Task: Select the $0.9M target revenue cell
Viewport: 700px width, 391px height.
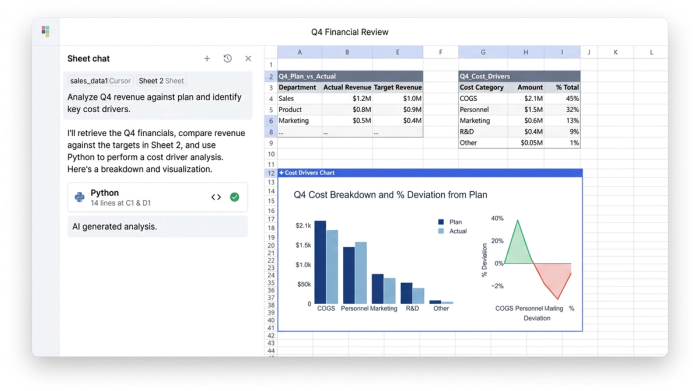Action: 397,110
